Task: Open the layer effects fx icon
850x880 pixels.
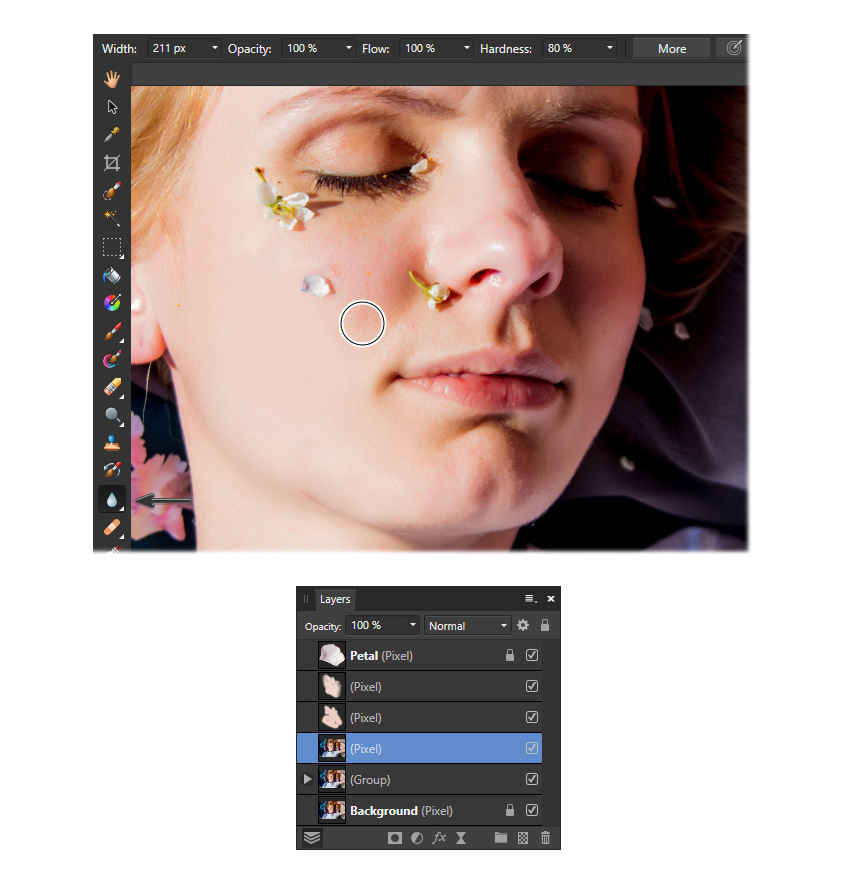Action: point(439,838)
